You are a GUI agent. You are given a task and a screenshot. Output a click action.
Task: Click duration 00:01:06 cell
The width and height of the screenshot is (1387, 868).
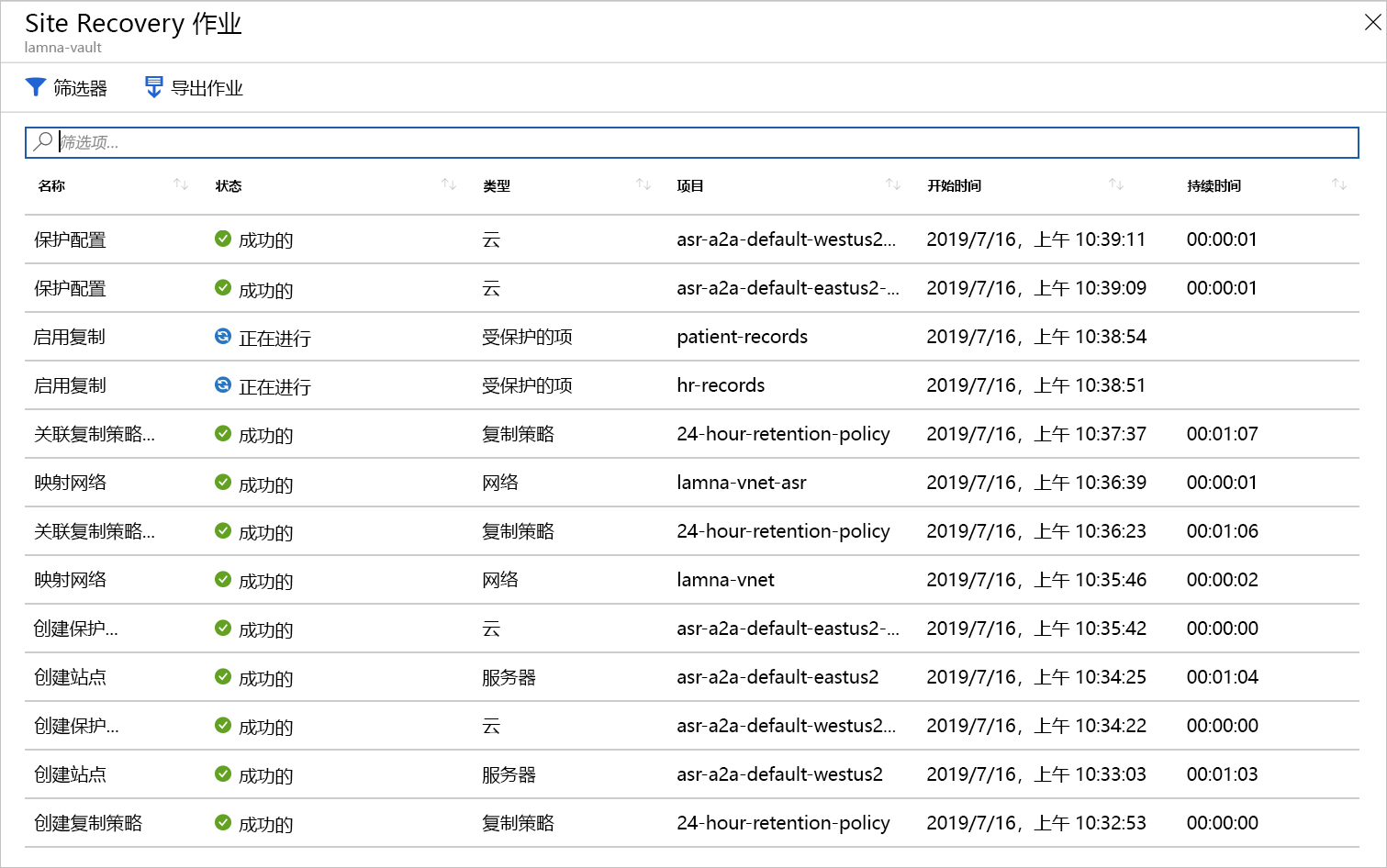coord(1222,531)
